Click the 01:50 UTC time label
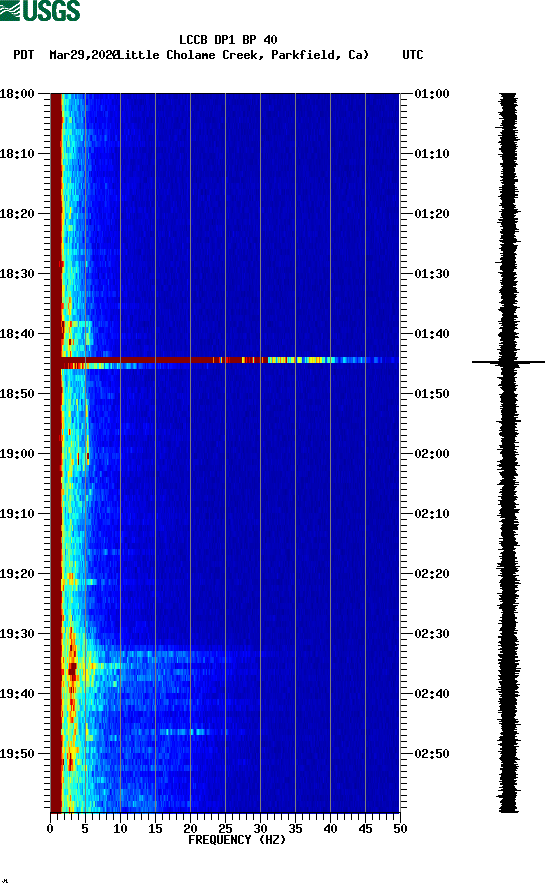The image size is (552, 892). [x=432, y=394]
